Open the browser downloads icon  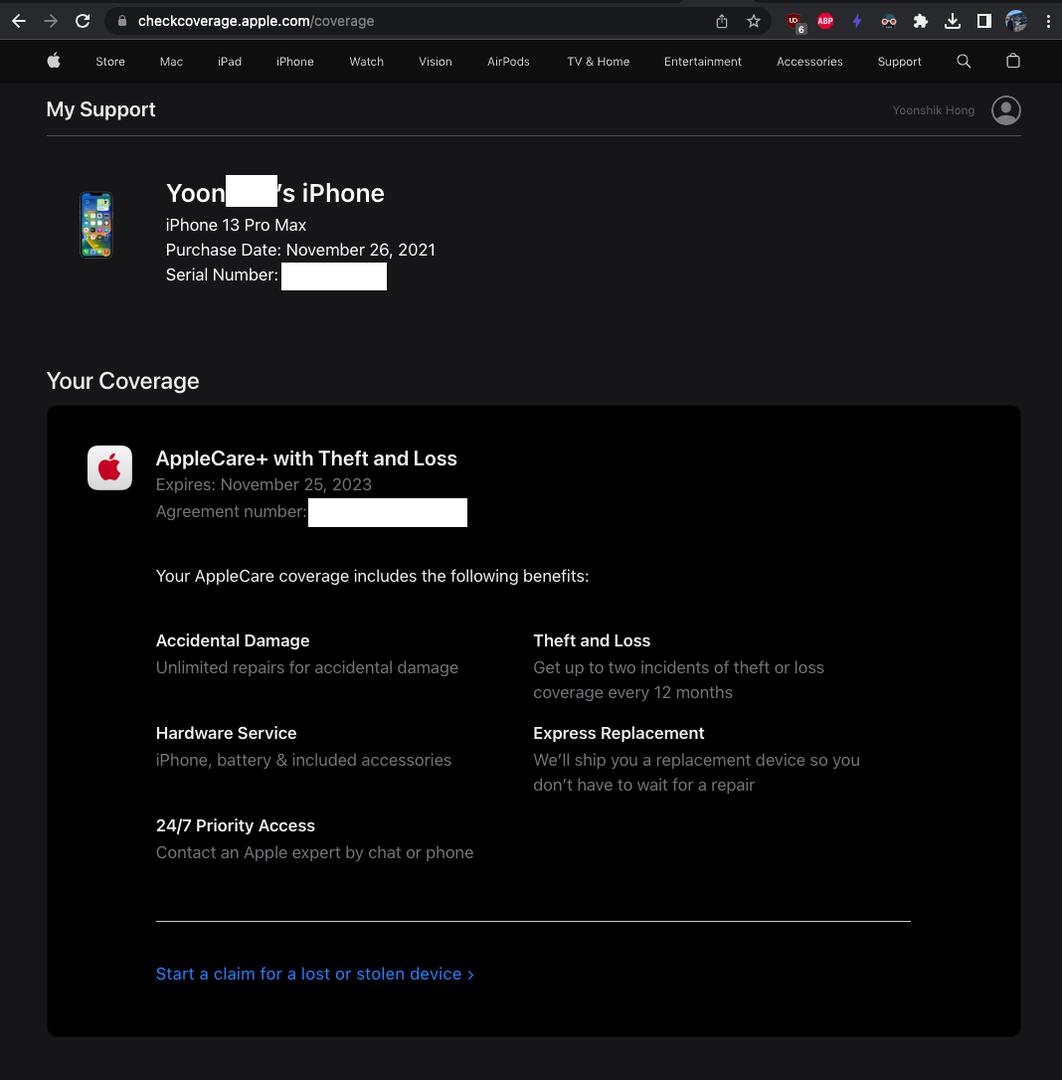[952, 21]
